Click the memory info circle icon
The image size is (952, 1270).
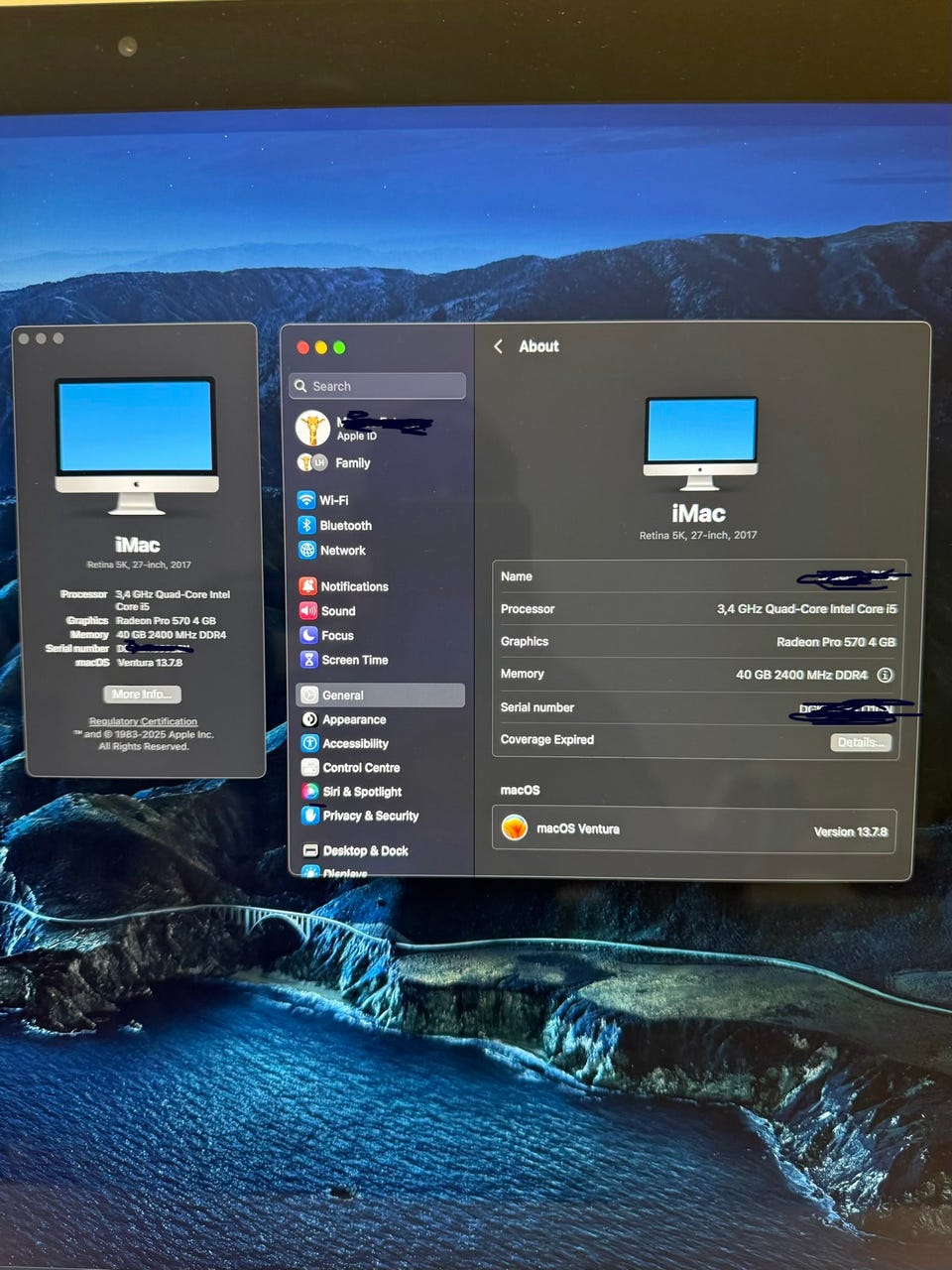pyautogui.click(x=885, y=675)
